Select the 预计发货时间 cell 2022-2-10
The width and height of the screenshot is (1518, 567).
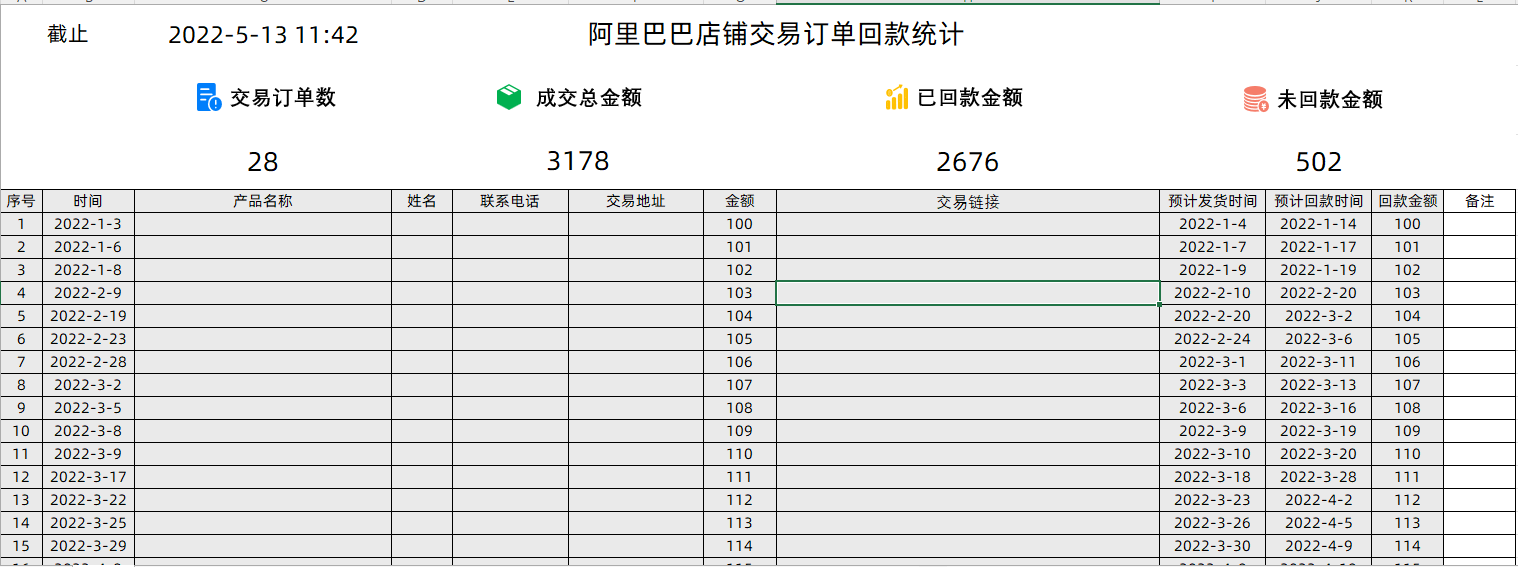pos(1213,293)
